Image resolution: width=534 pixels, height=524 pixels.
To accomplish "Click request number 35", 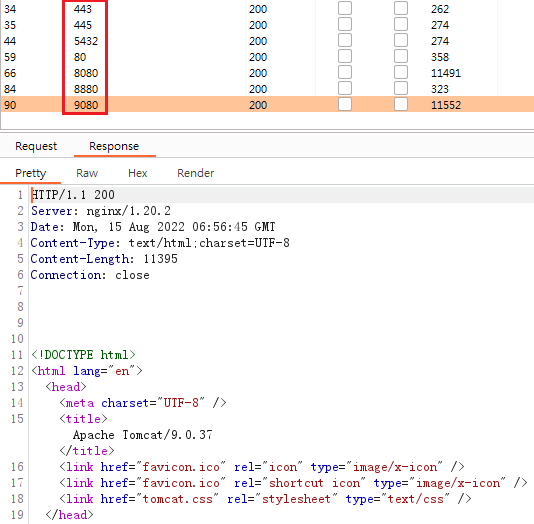I will click(10, 25).
